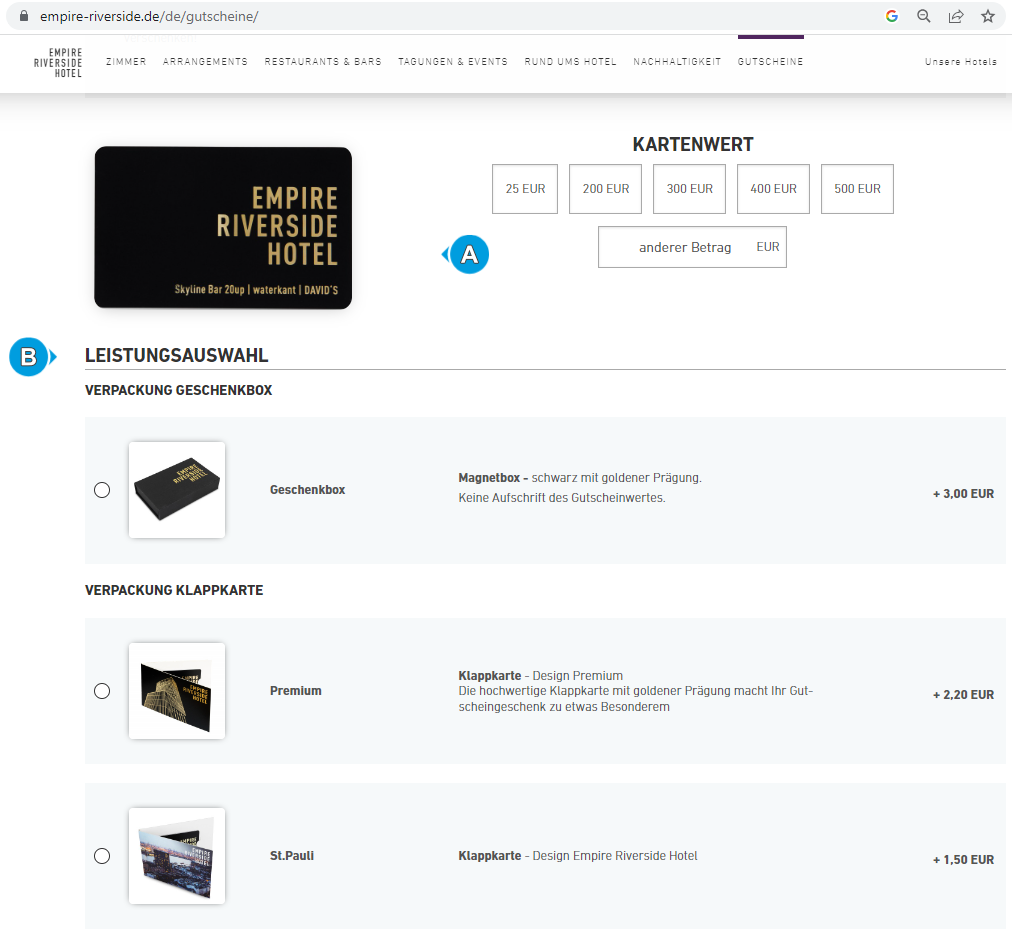Open the zoom magnifier in address bar
This screenshot has height=943, width=1012.
click(924, 16)
